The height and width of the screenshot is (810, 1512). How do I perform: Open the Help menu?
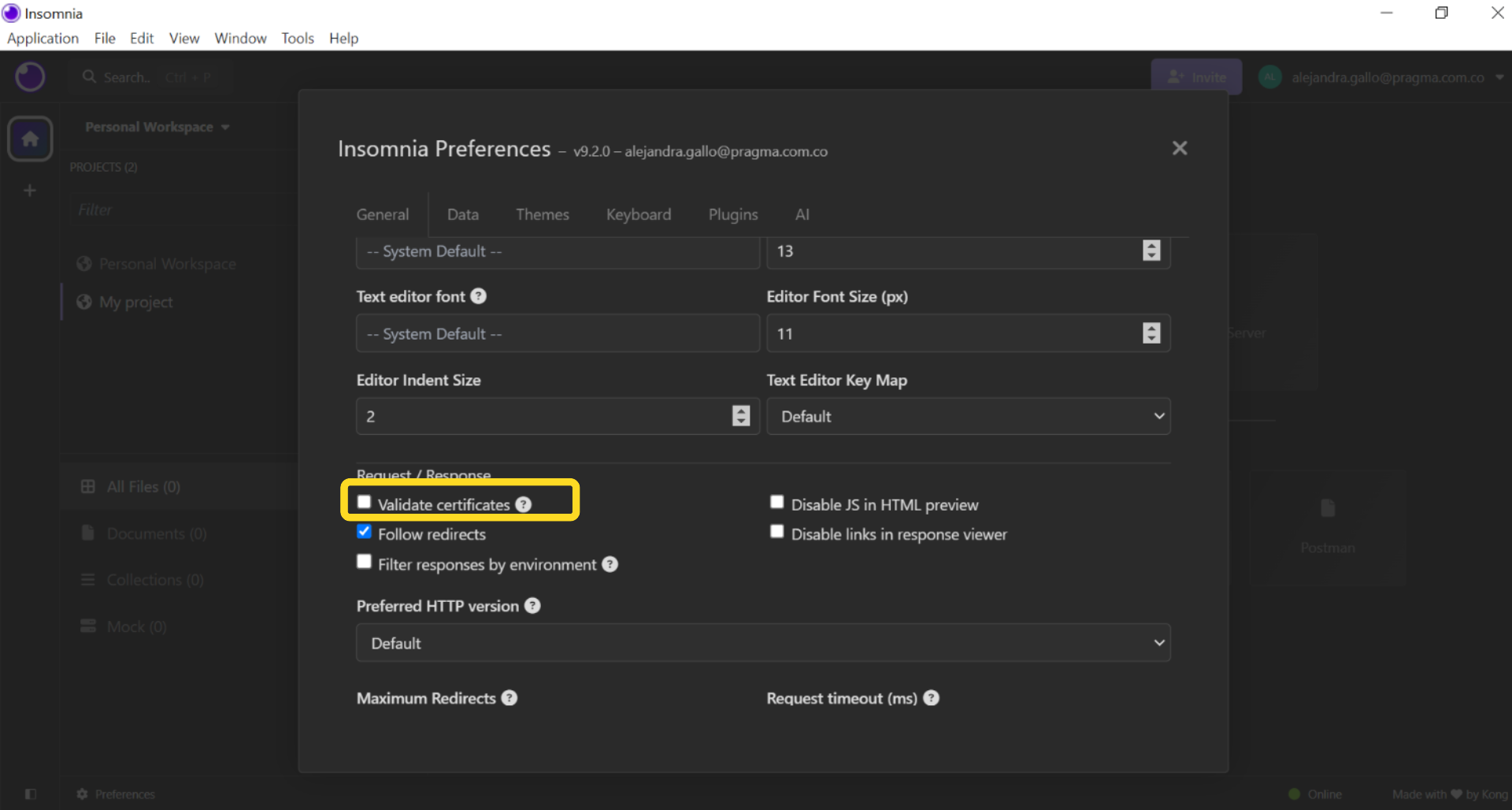(343, 38)
